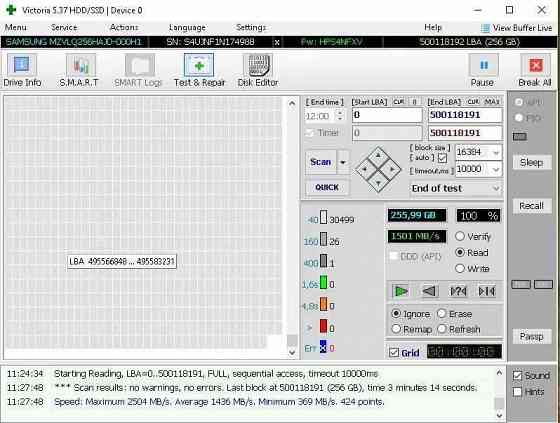Open the S.M.A.R.T attributes view
Screen dimensions: 560x423
pyautogui.click(x=80, y=70)
